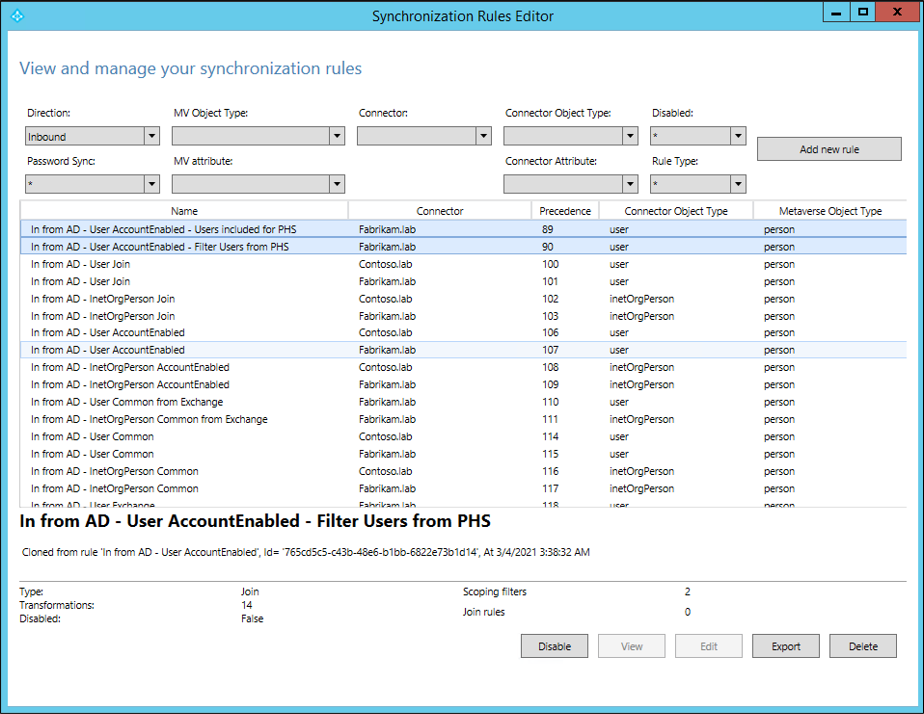Expand the Connector Attribute dropdown
This screenshot has height=714, width=924.
[x=570, y=184]
